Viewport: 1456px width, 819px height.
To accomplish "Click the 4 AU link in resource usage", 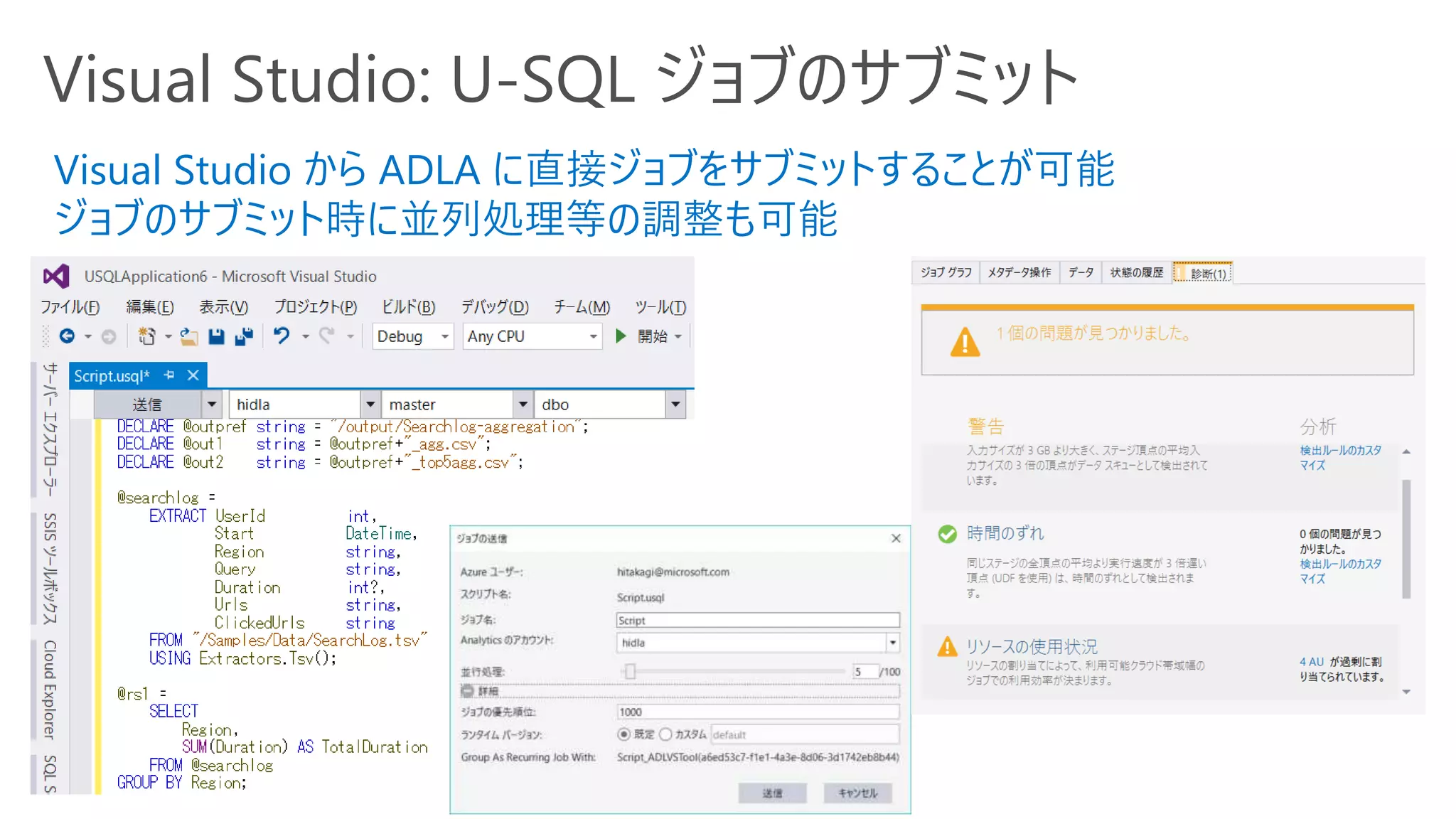I will pos(1312,661).
